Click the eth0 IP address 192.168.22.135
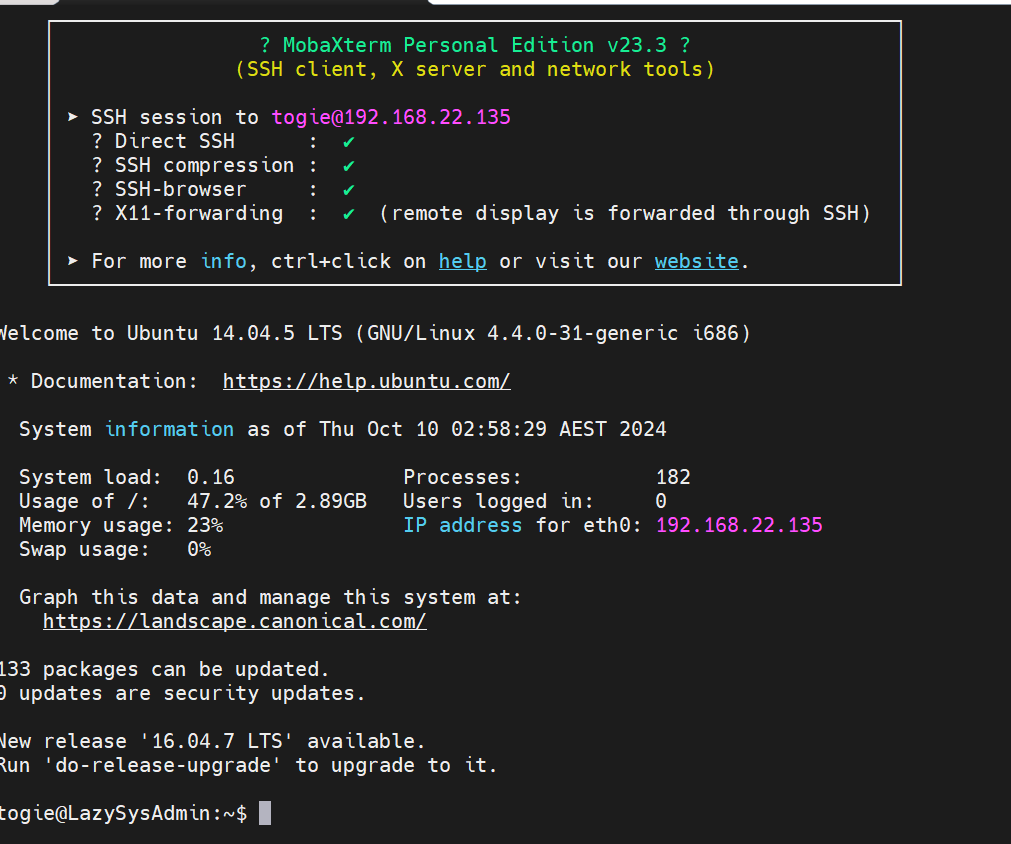This screenshot has width=1011, height=844. tap(739, 525)
